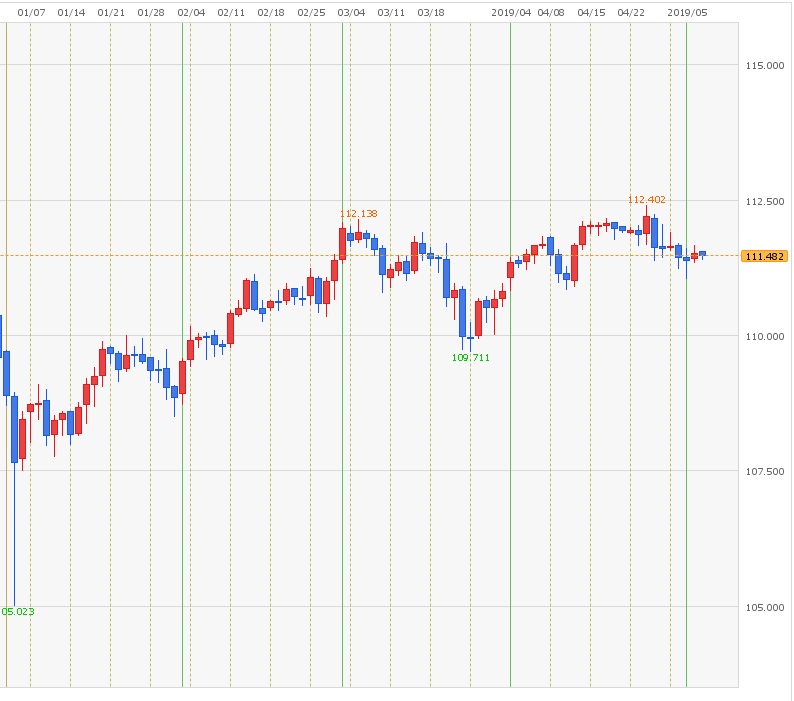794x701 pixels.
Task: Click the 110.000 price axis label
Action: 765,337
